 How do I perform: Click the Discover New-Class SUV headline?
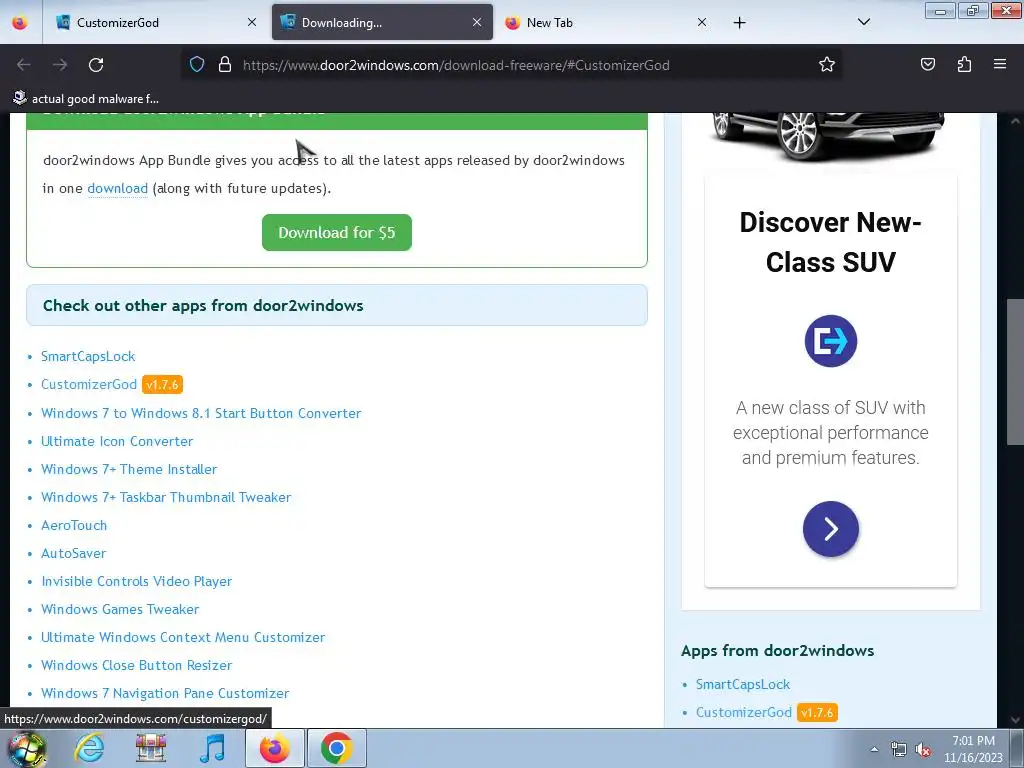(x=831, y=242)
